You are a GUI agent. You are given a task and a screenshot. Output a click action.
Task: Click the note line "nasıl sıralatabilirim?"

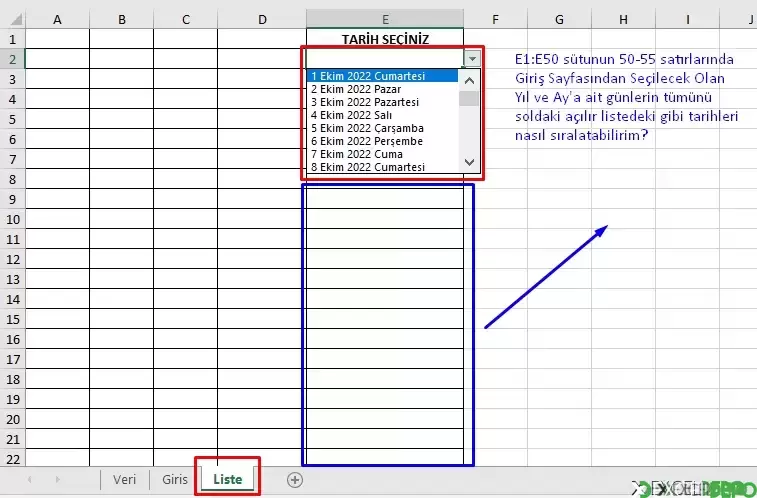pos(581,135)
